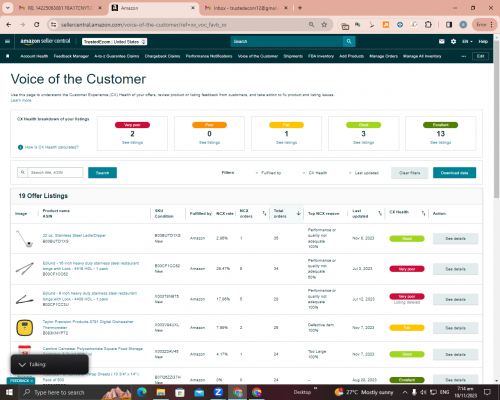Open the EN language dropdown
The image size is (500, 400).
[467, 41]
